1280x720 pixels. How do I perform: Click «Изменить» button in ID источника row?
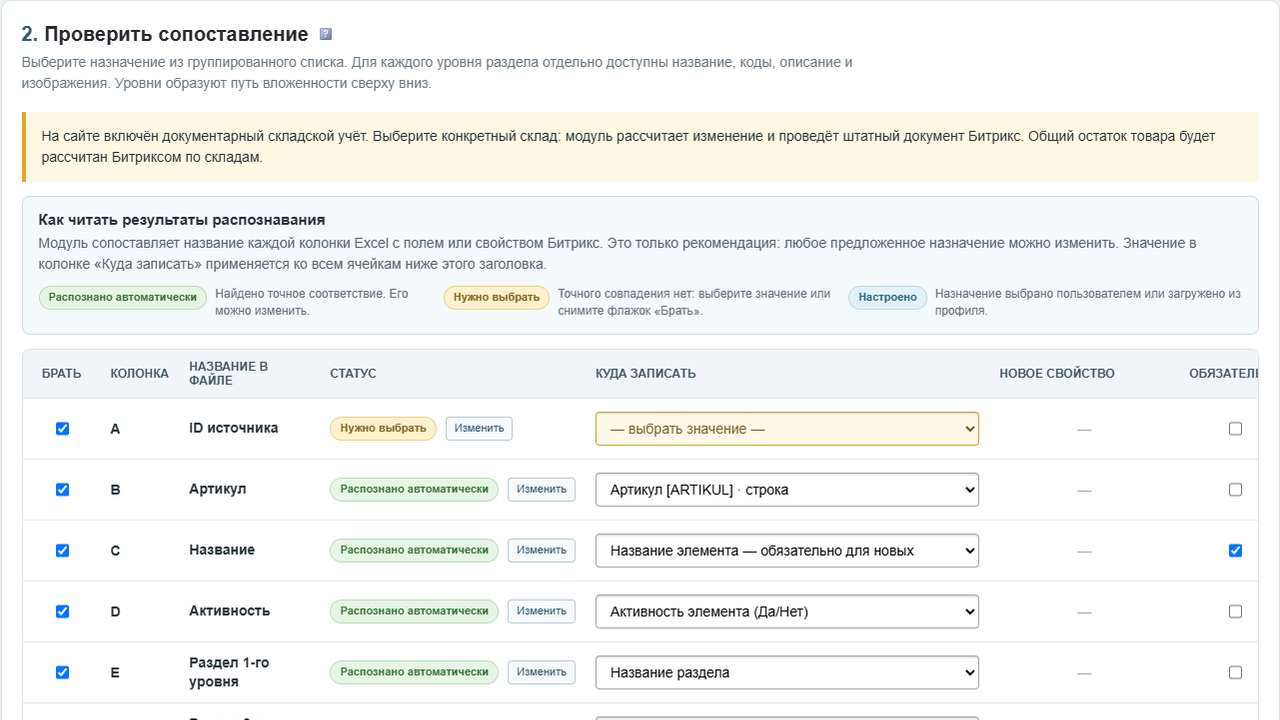point(479,428)
